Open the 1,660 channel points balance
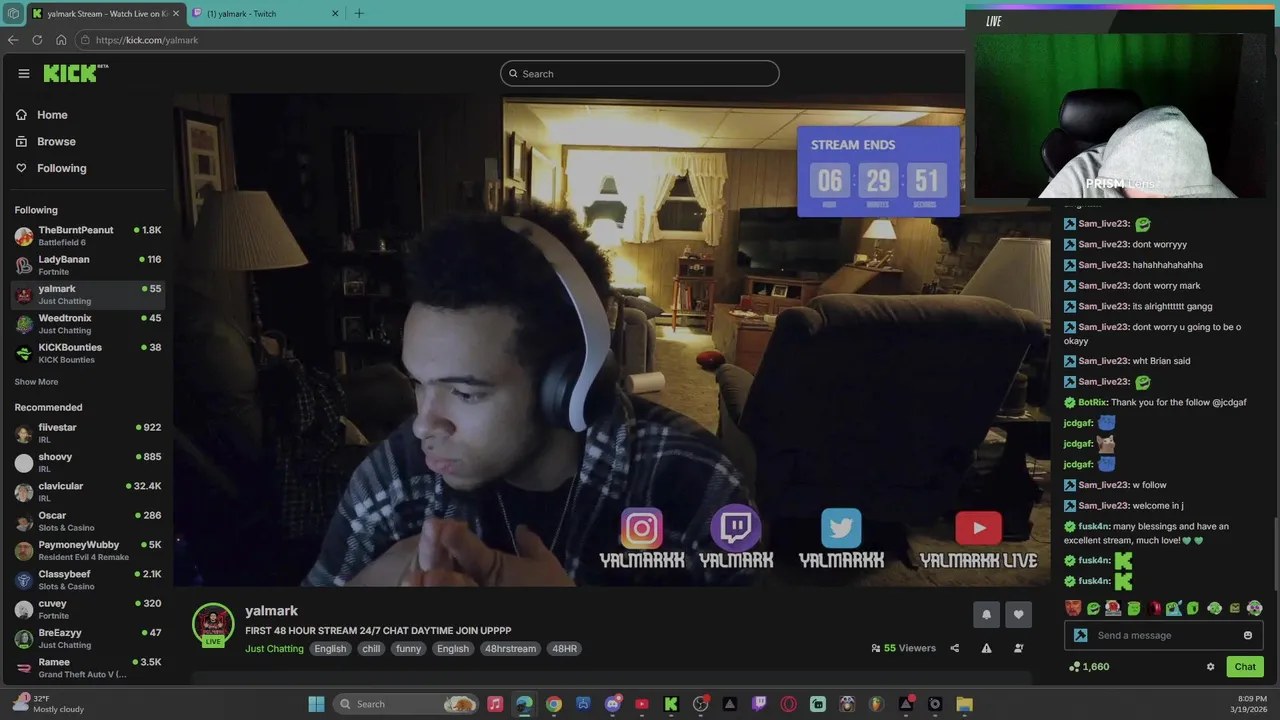1280x720 pixels. 1089,667
